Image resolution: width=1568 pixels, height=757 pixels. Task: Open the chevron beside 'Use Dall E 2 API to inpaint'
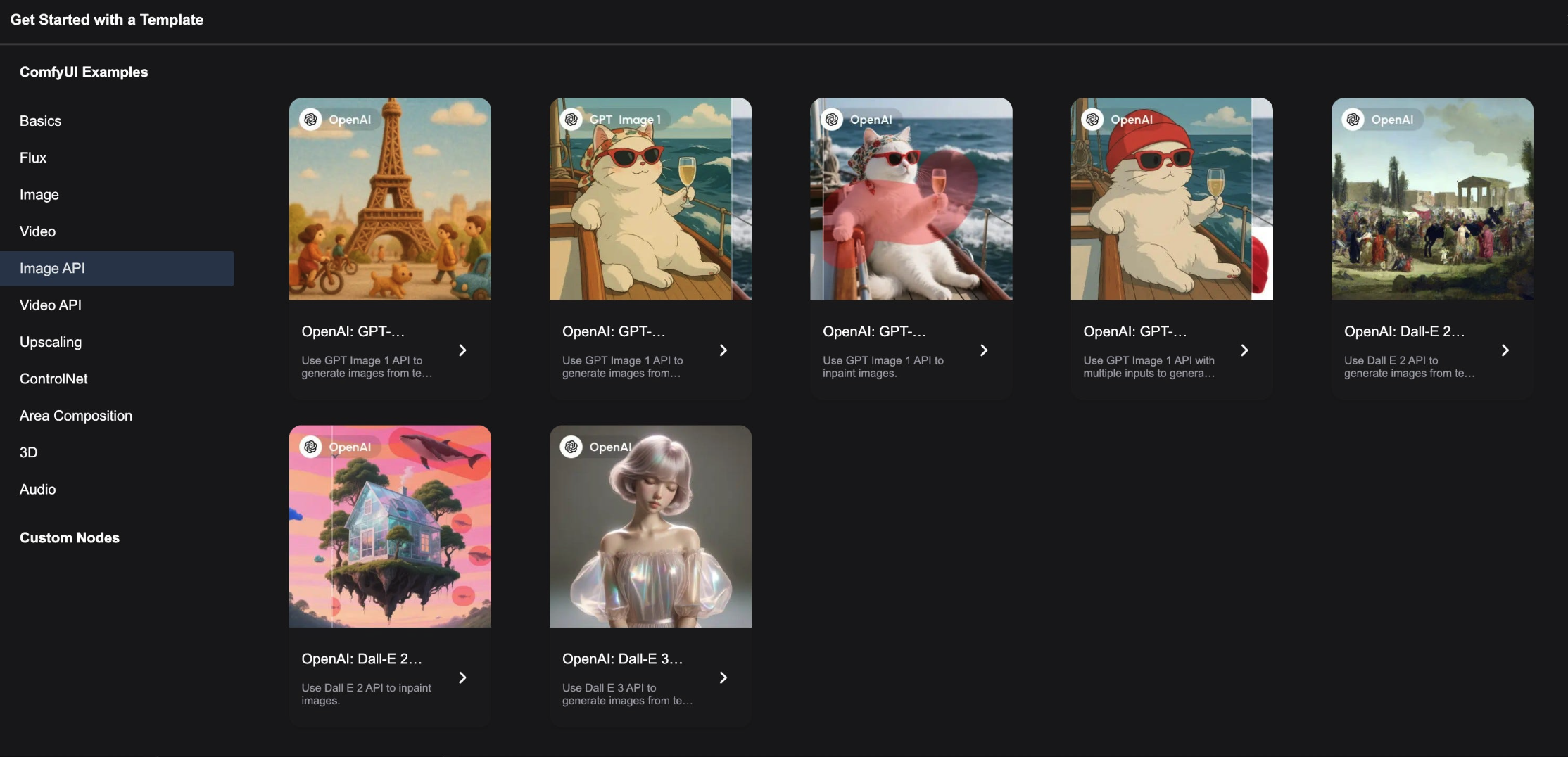pyautogui.click(x=462, y=678)
